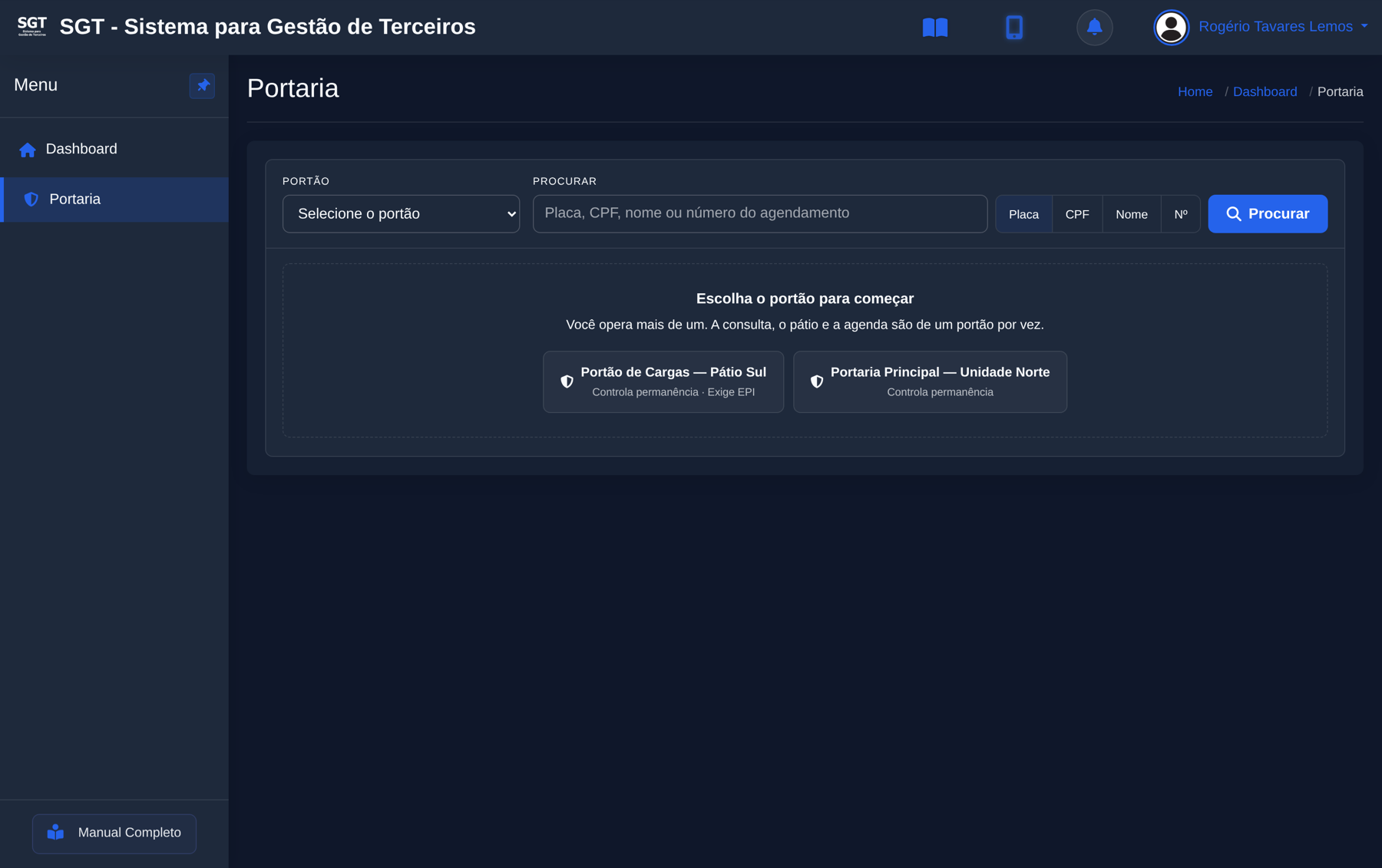Open notifications bell
The width and height of the screenshot is (1382, 868).
coord(1094,28)
